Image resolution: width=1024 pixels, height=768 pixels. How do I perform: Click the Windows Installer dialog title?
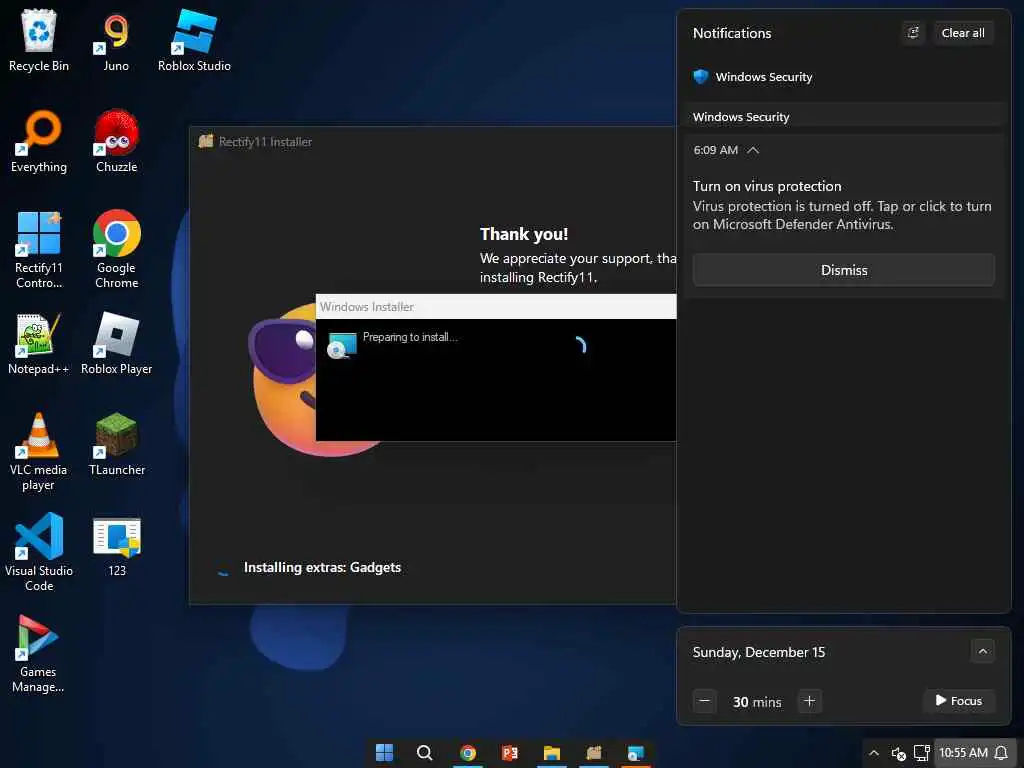coord(366,306)
